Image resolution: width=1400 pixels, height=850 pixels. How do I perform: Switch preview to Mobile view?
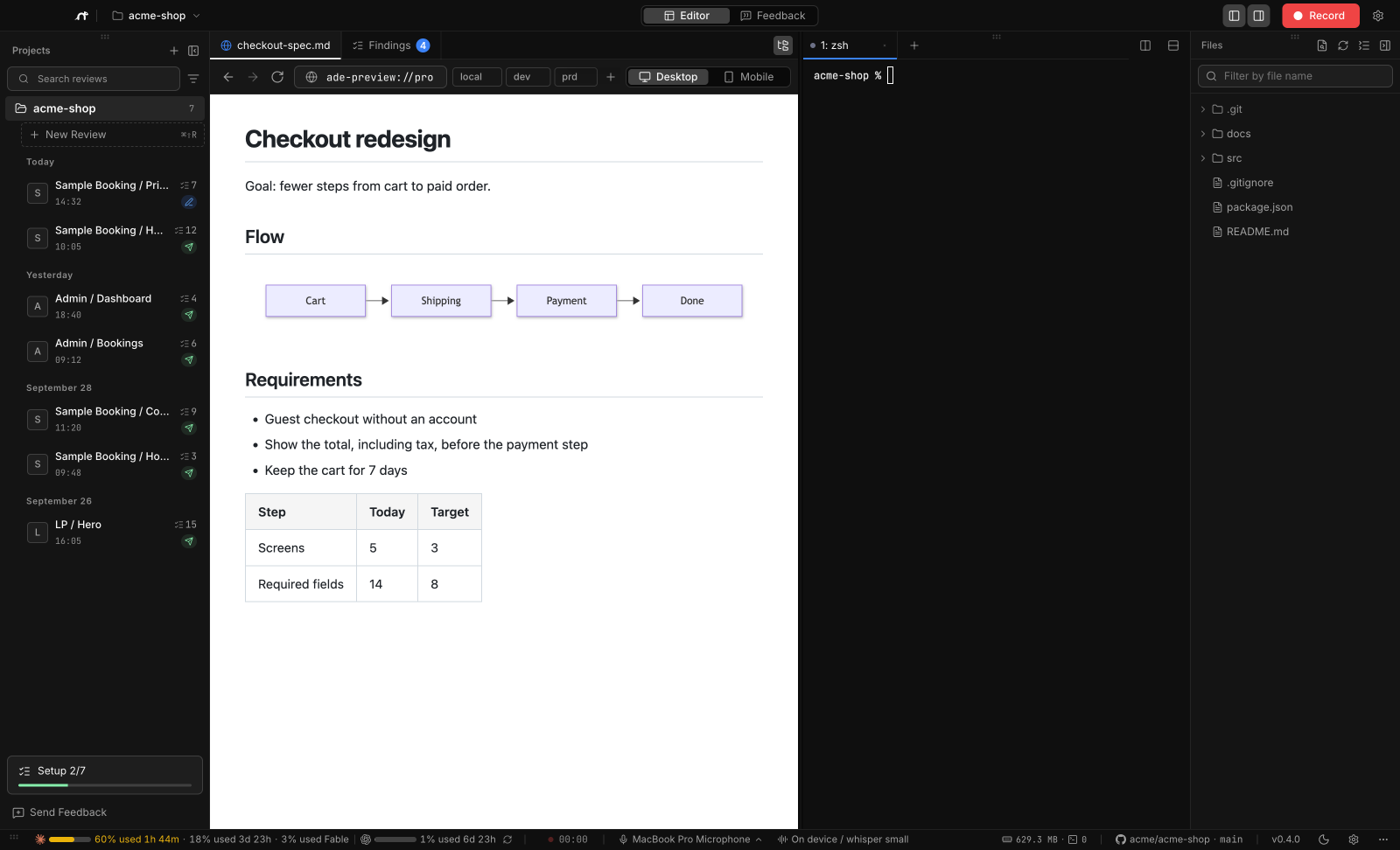(x=749, y=77)
